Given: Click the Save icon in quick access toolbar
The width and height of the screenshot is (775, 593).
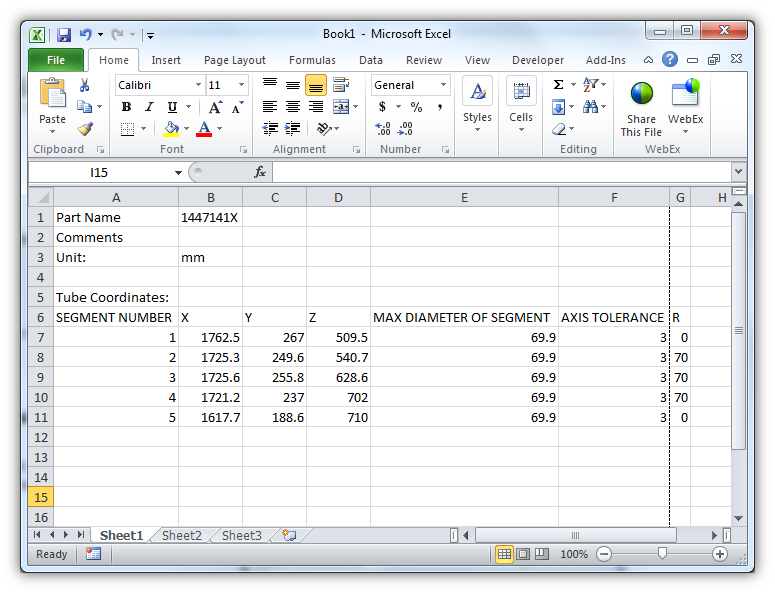Looking at the screenshot, I should coord(63,34).
